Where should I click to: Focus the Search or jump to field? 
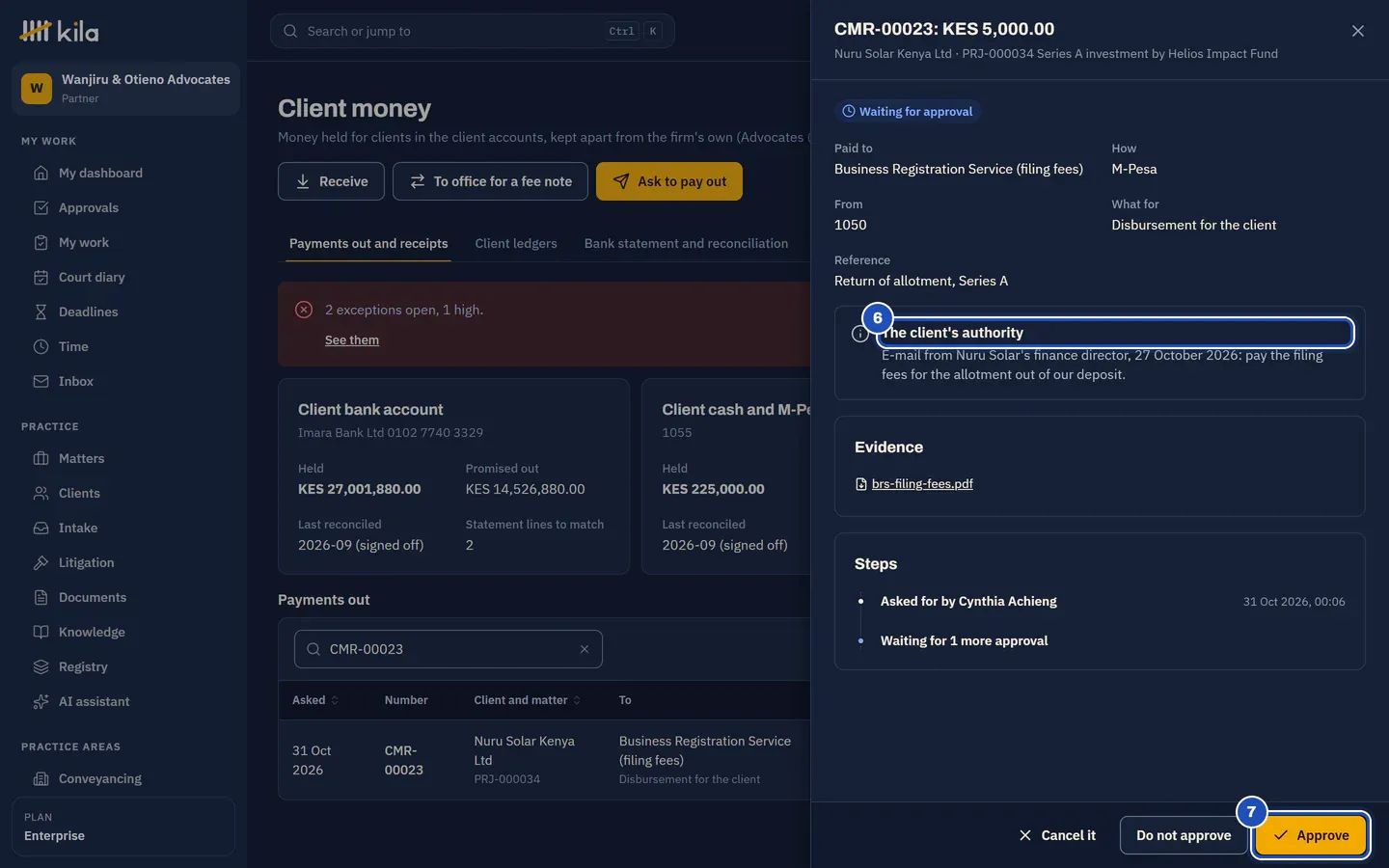tap(473, 31)
